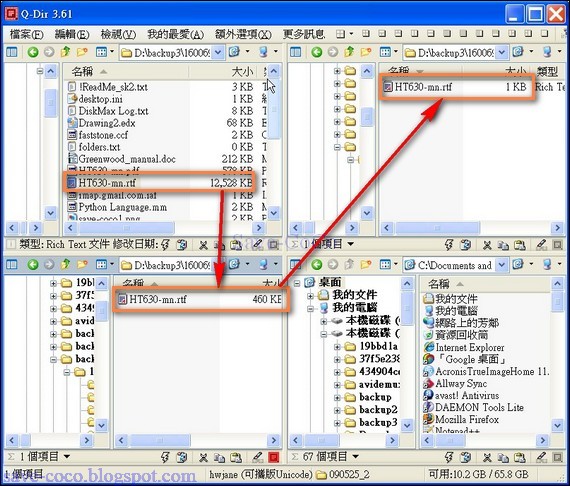The width and height of the screenshot is (570, 486).
Task: Click the up-folder icon in bottom-left pane toolbar
Action: click(65, 264)
